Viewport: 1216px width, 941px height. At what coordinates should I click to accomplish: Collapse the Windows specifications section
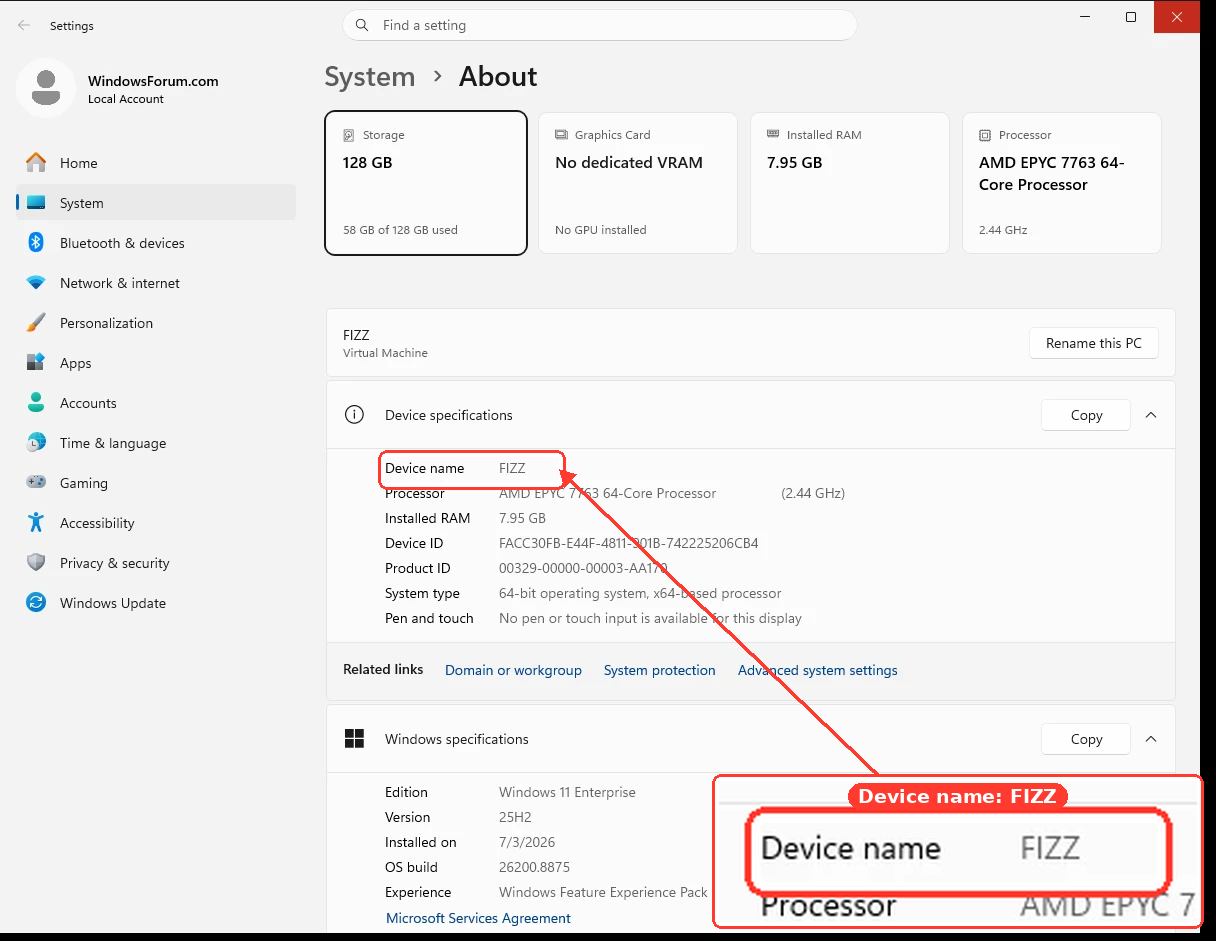pos(1151,739)
